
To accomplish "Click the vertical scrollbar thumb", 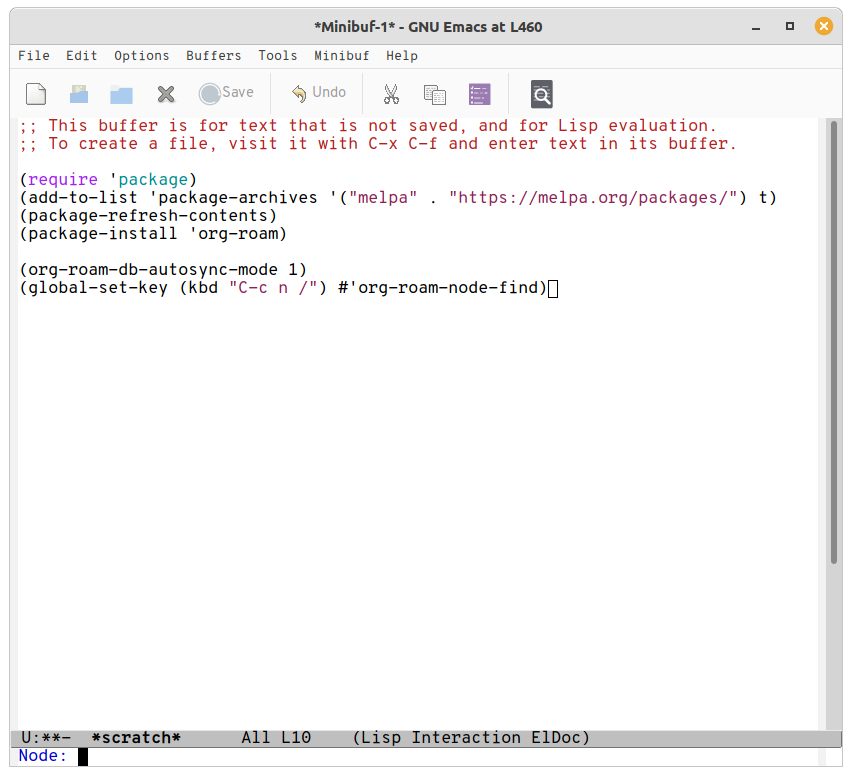I will [834, 342].
